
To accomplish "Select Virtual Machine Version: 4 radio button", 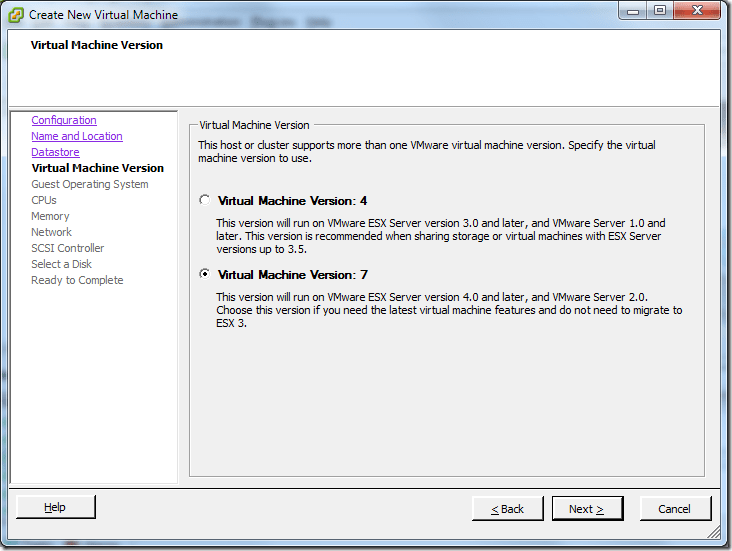I will coord(204,200).
